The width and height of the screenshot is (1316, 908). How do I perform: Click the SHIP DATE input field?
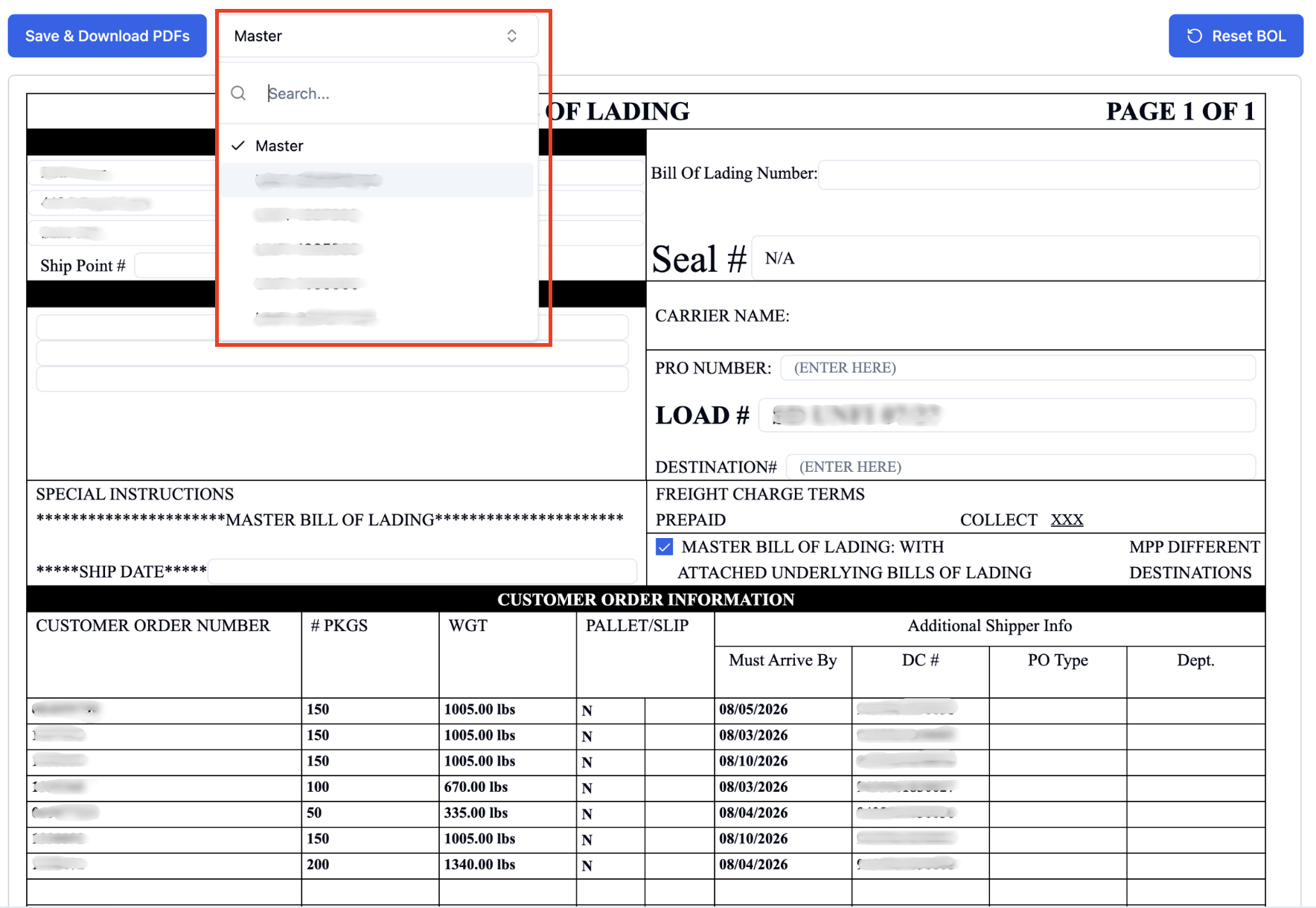click(422, 572)
